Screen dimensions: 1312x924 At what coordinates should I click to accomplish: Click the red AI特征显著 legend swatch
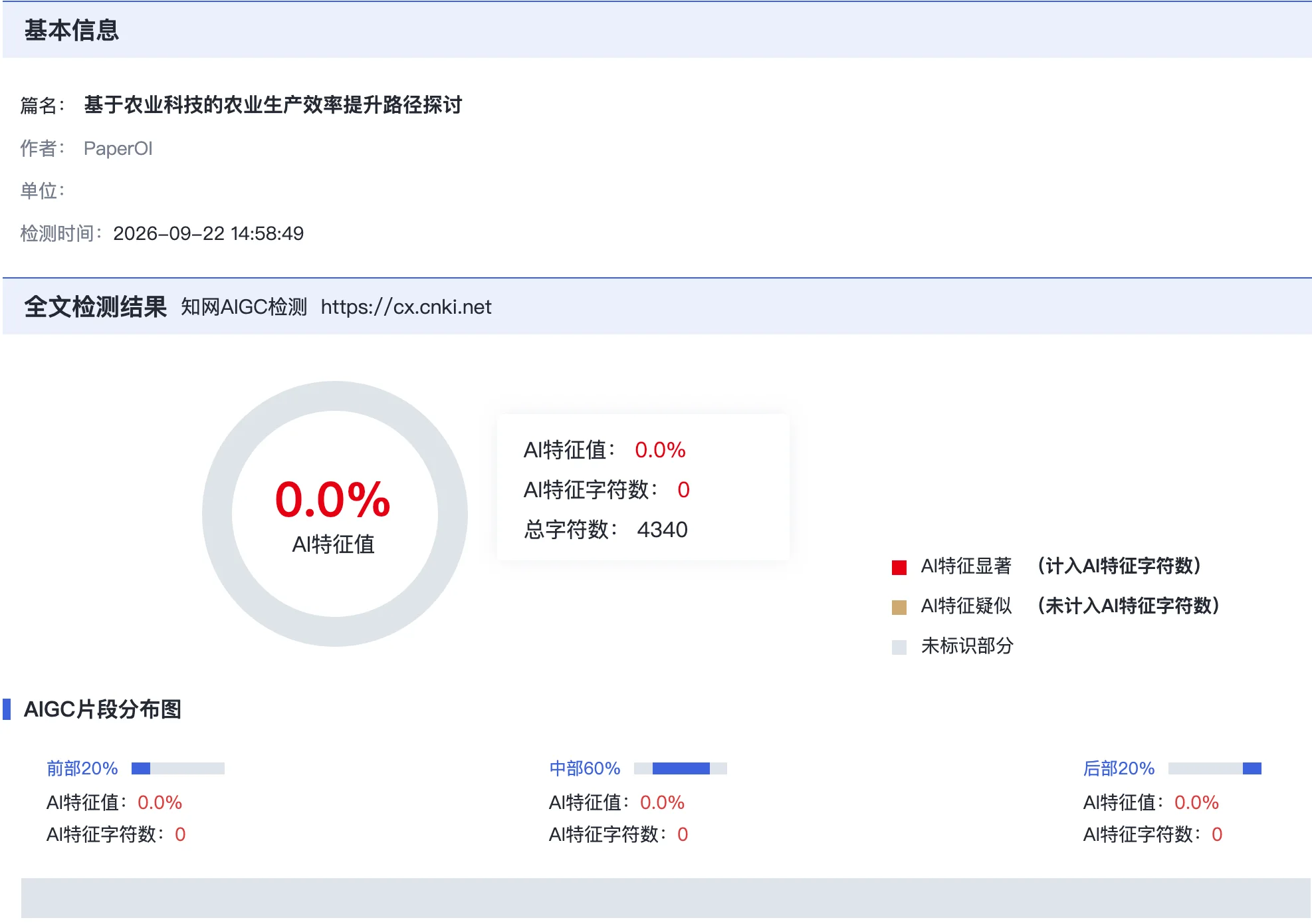click(x=899, y=567)
